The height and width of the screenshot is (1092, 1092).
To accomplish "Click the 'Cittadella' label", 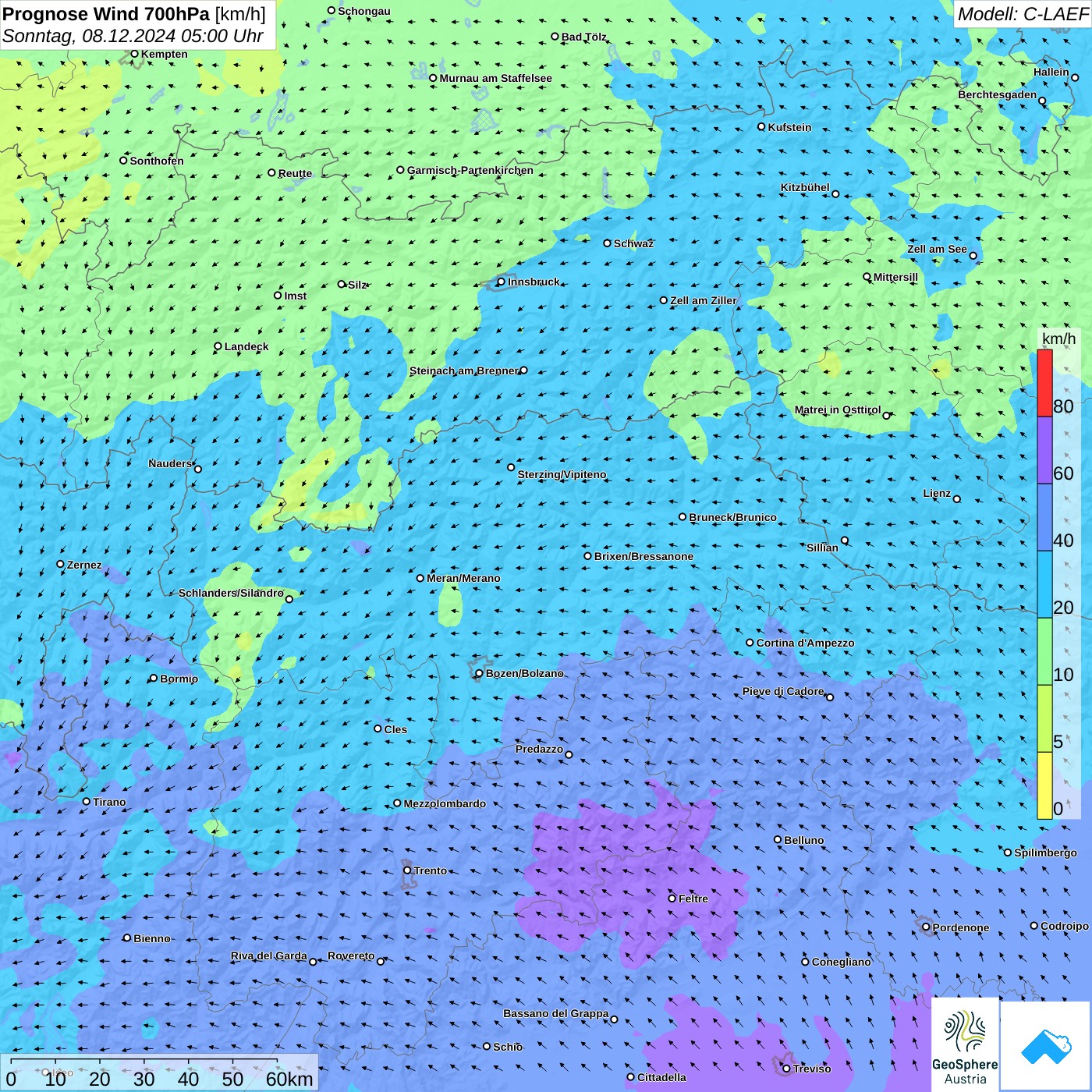I will (661, 1077).
